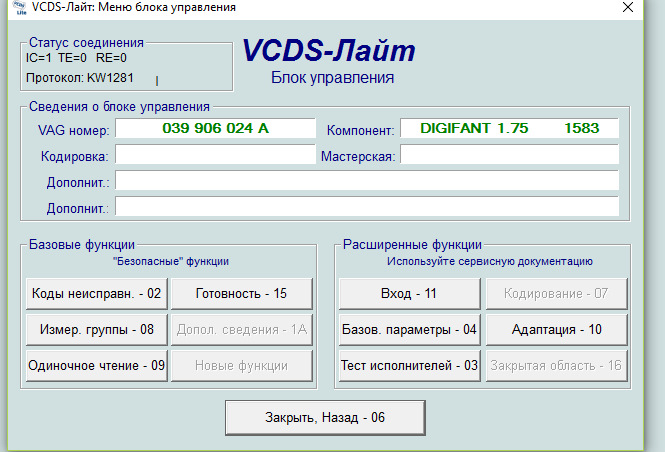Screen dimensions: 665x452
Task: Click the first Дополнит. field
Action: (x=367, y=181)
